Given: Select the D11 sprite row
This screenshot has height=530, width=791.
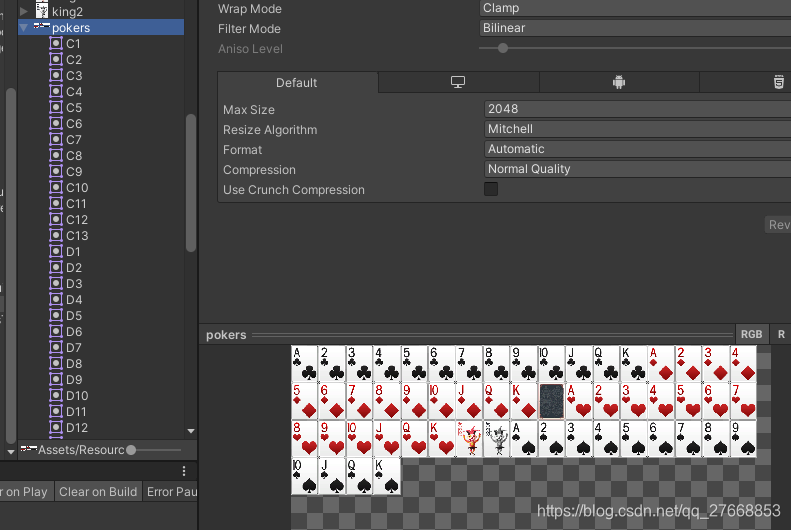Looking at the screenshot, I should pos(101,411).
